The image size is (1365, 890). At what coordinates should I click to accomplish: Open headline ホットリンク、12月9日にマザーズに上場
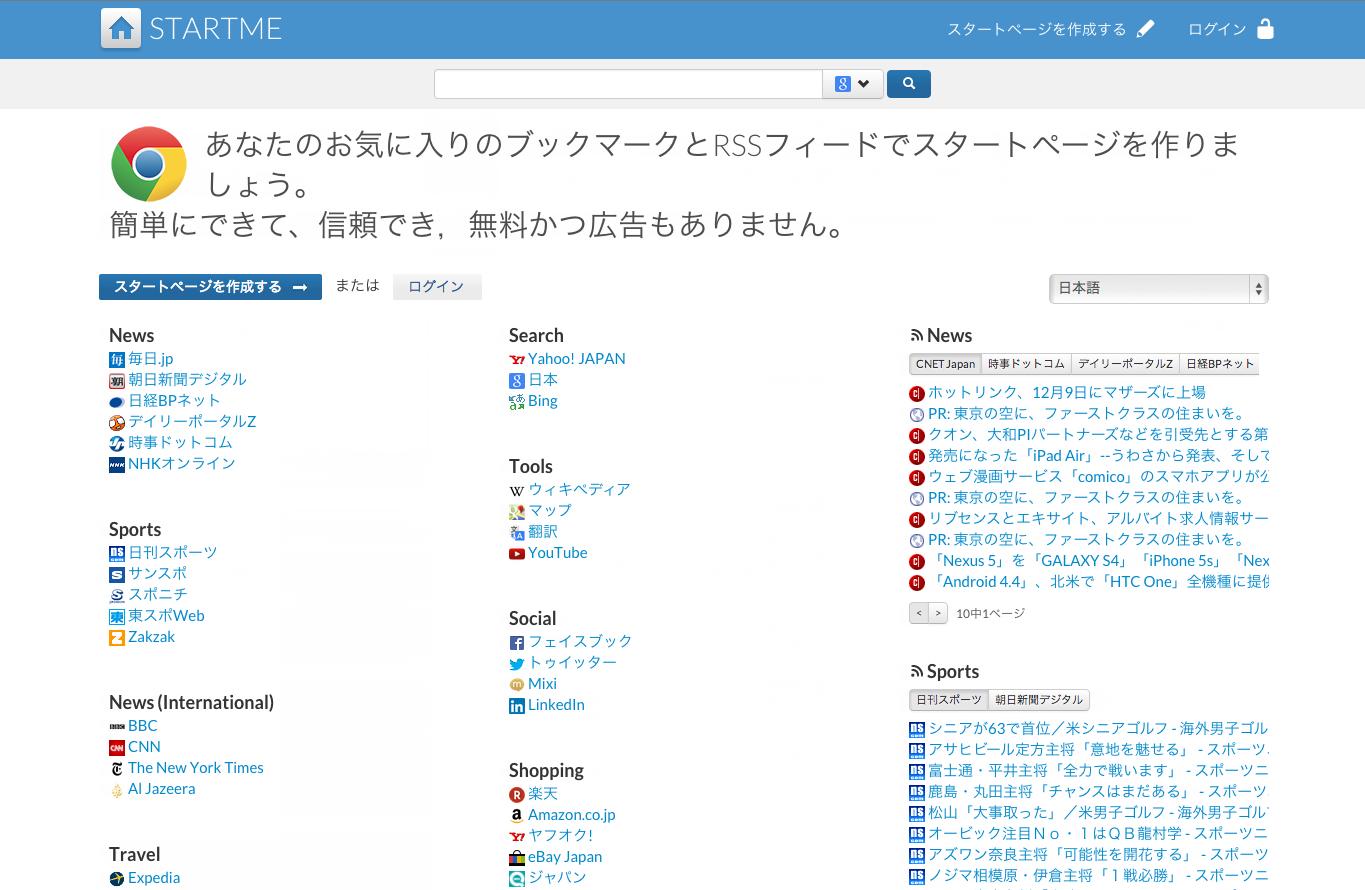tap(1067, 393)
